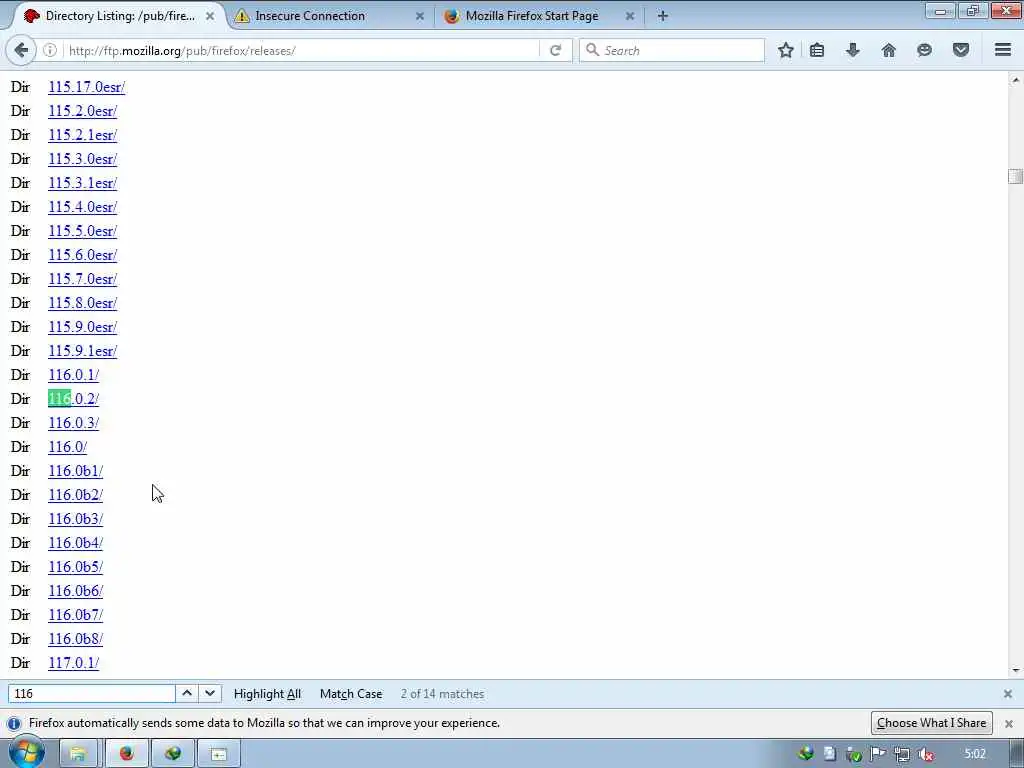1024x768 pixels.
Task: Click the scrollbar up arrow
Action: (x=1015, y=80)
